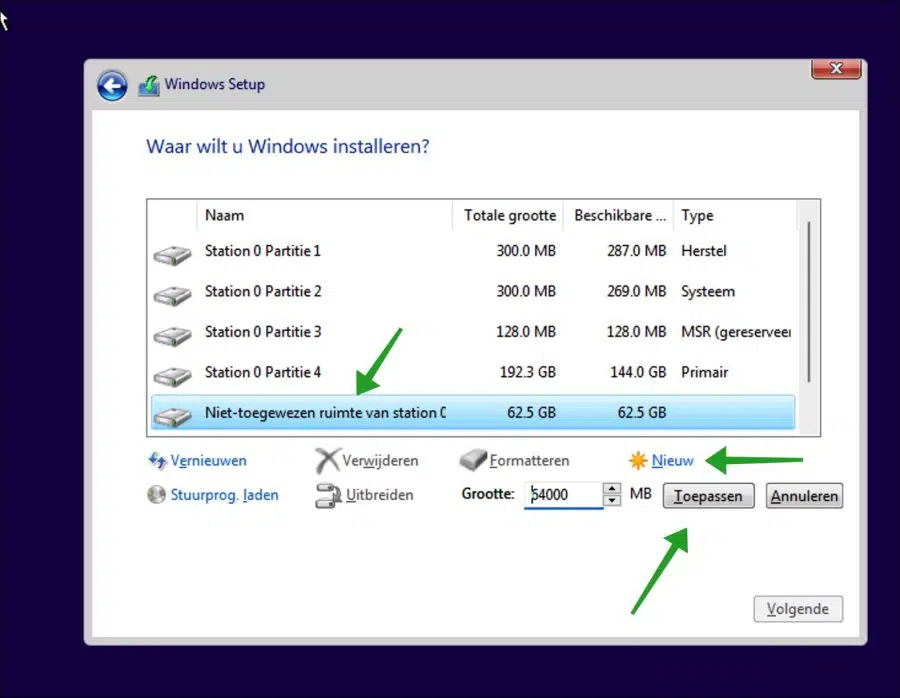
Task: Apply the size with Toepassen
Action: [x=709, y=496]
